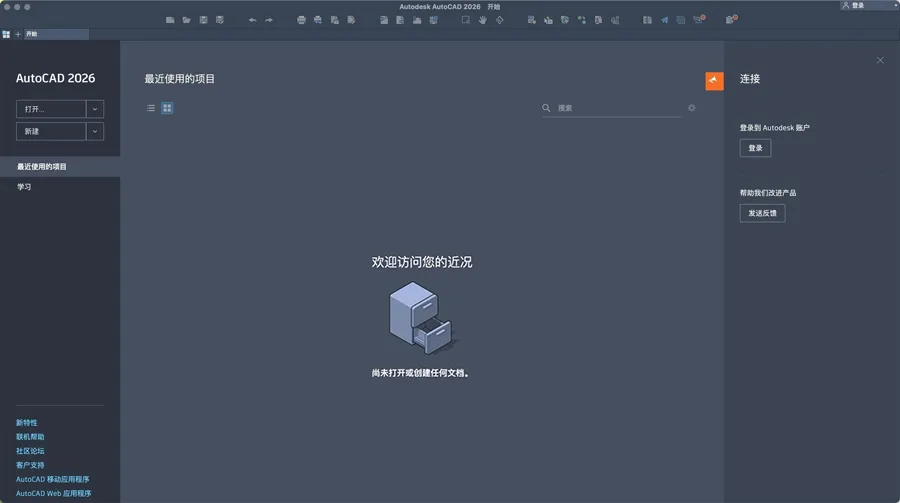Select 最近使用的项目 in the sidebar

(42, 167)
